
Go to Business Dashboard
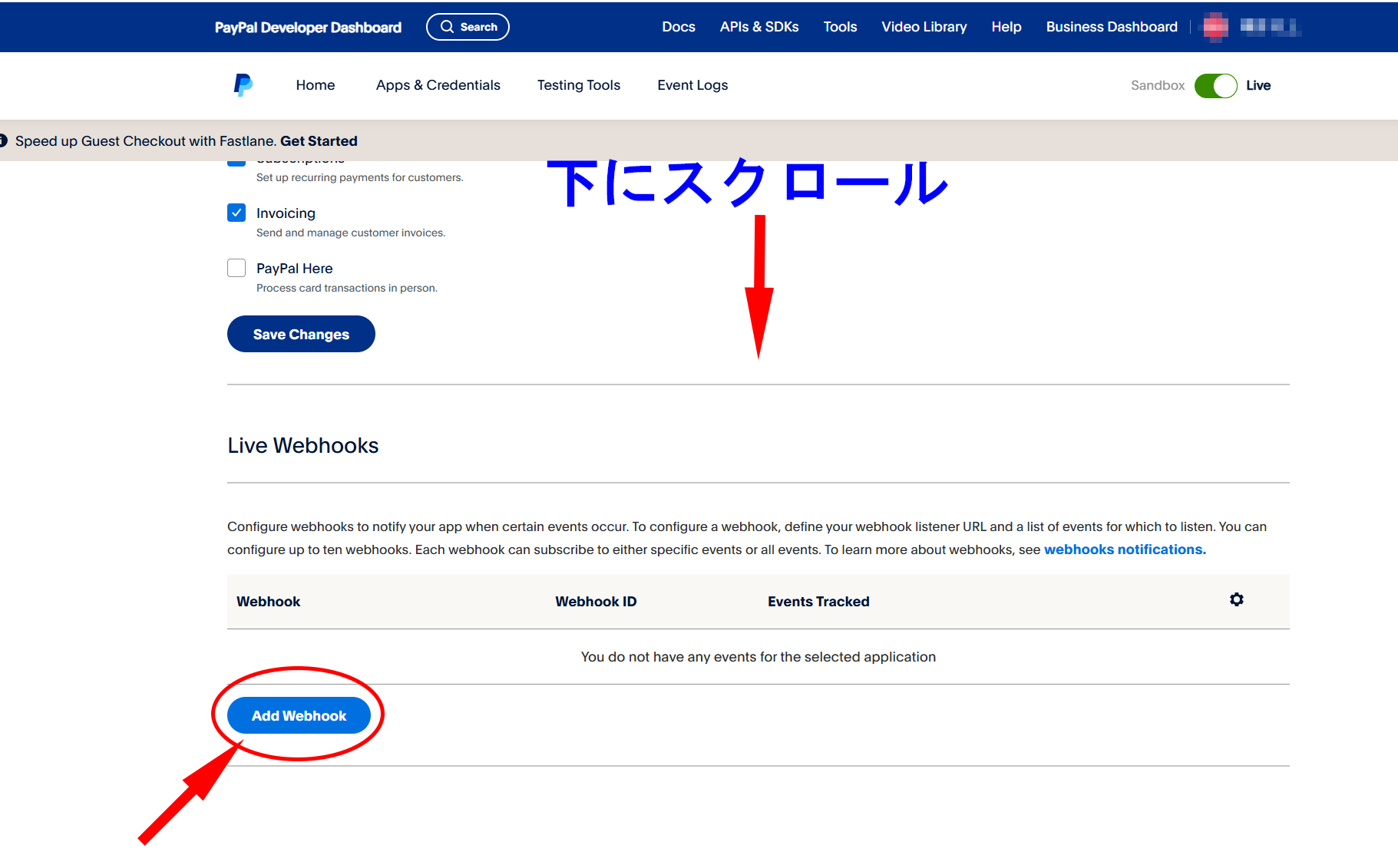click(x=1112, y=27)
